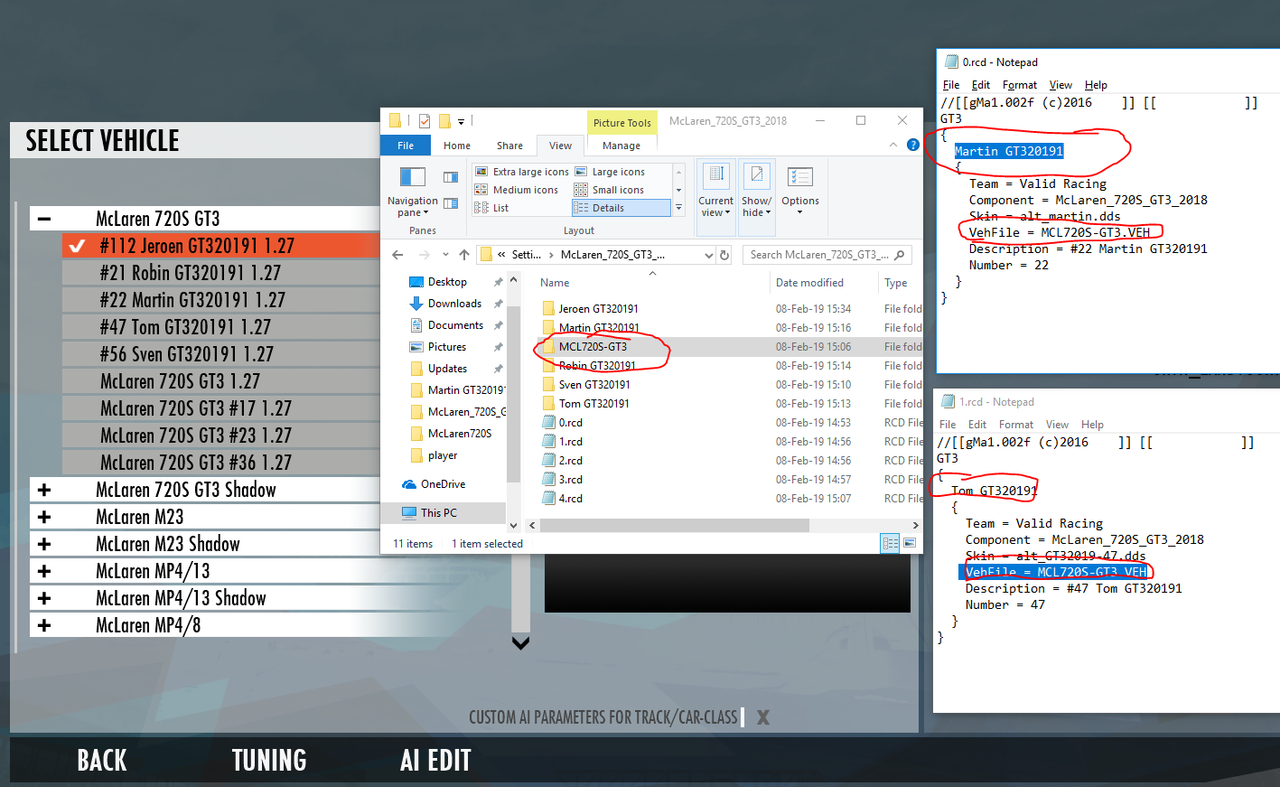The width and height of the screenshot is (1280, 787).
Task: Choose Medium icons layout
Action: (x=516, y=190)
